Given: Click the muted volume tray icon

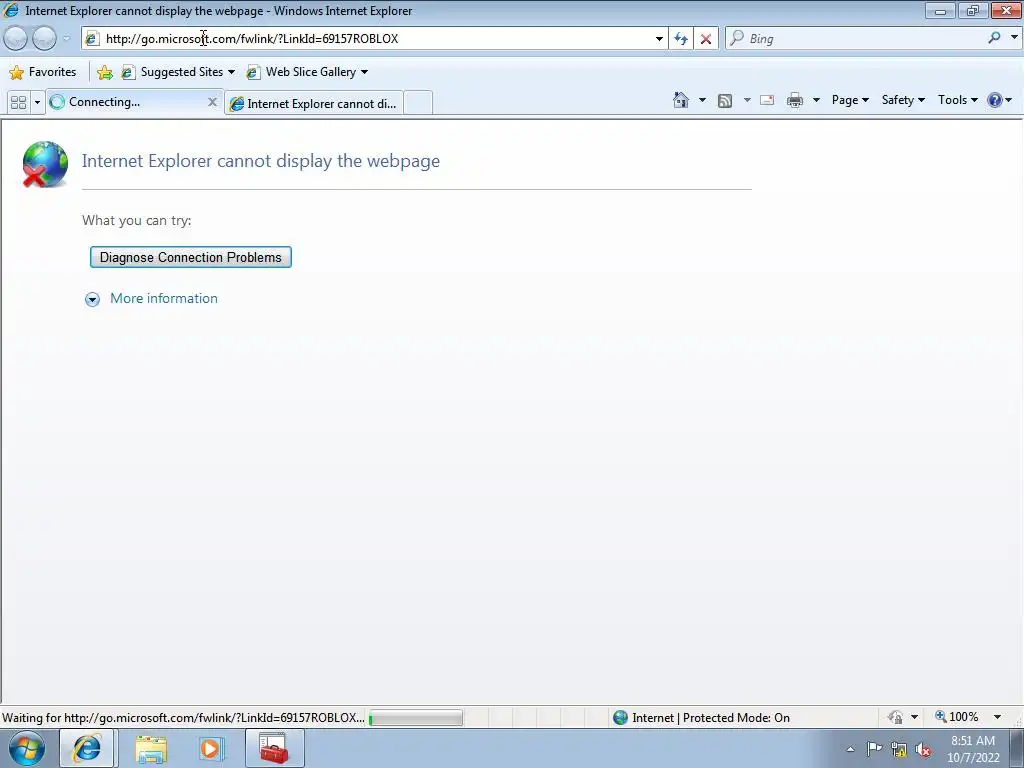Looking at the screenshot, I should click(923, 750).
